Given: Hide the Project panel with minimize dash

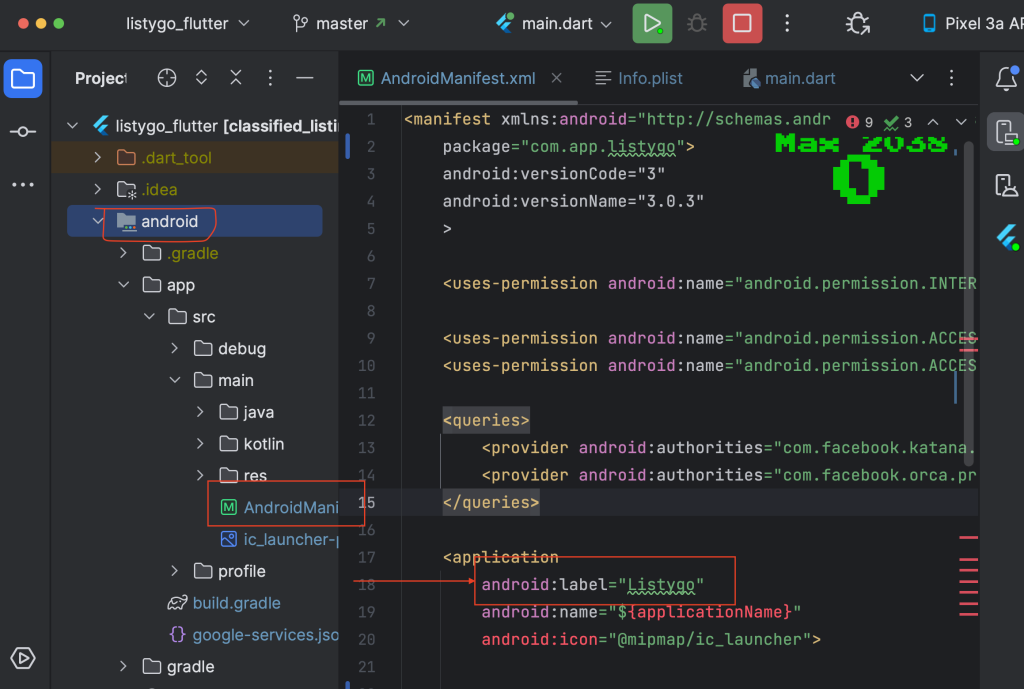Looking at the screenshot, I should pyautogui.click(x=304, y=78).
